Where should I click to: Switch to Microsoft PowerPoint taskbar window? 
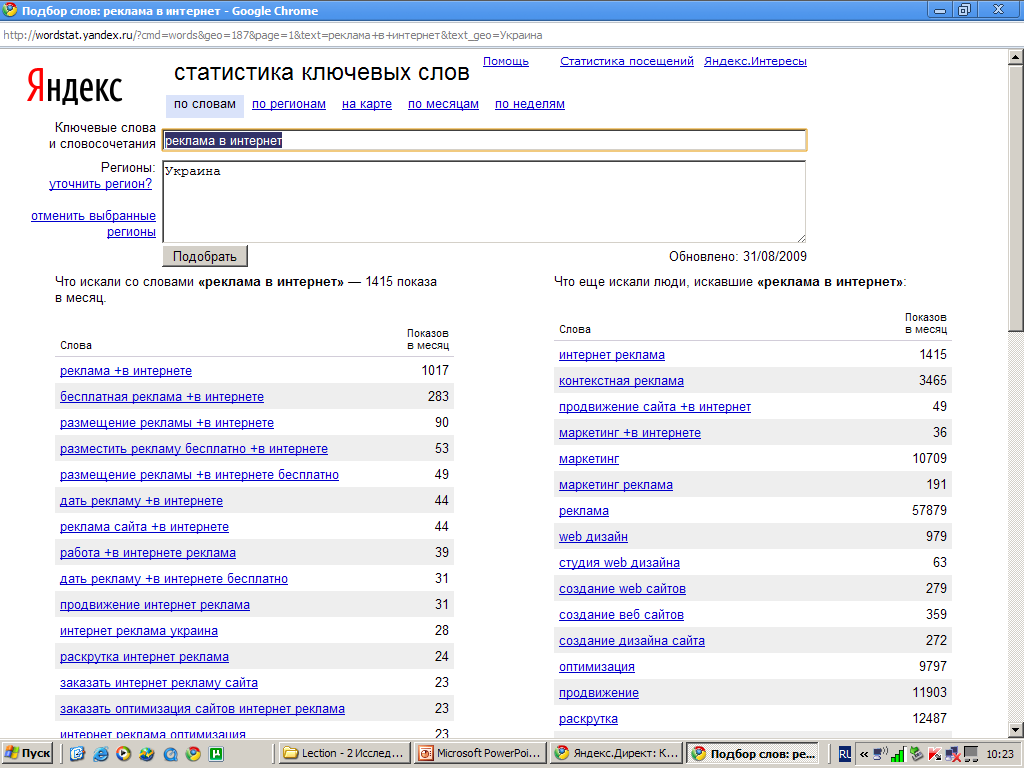point(481,754)
